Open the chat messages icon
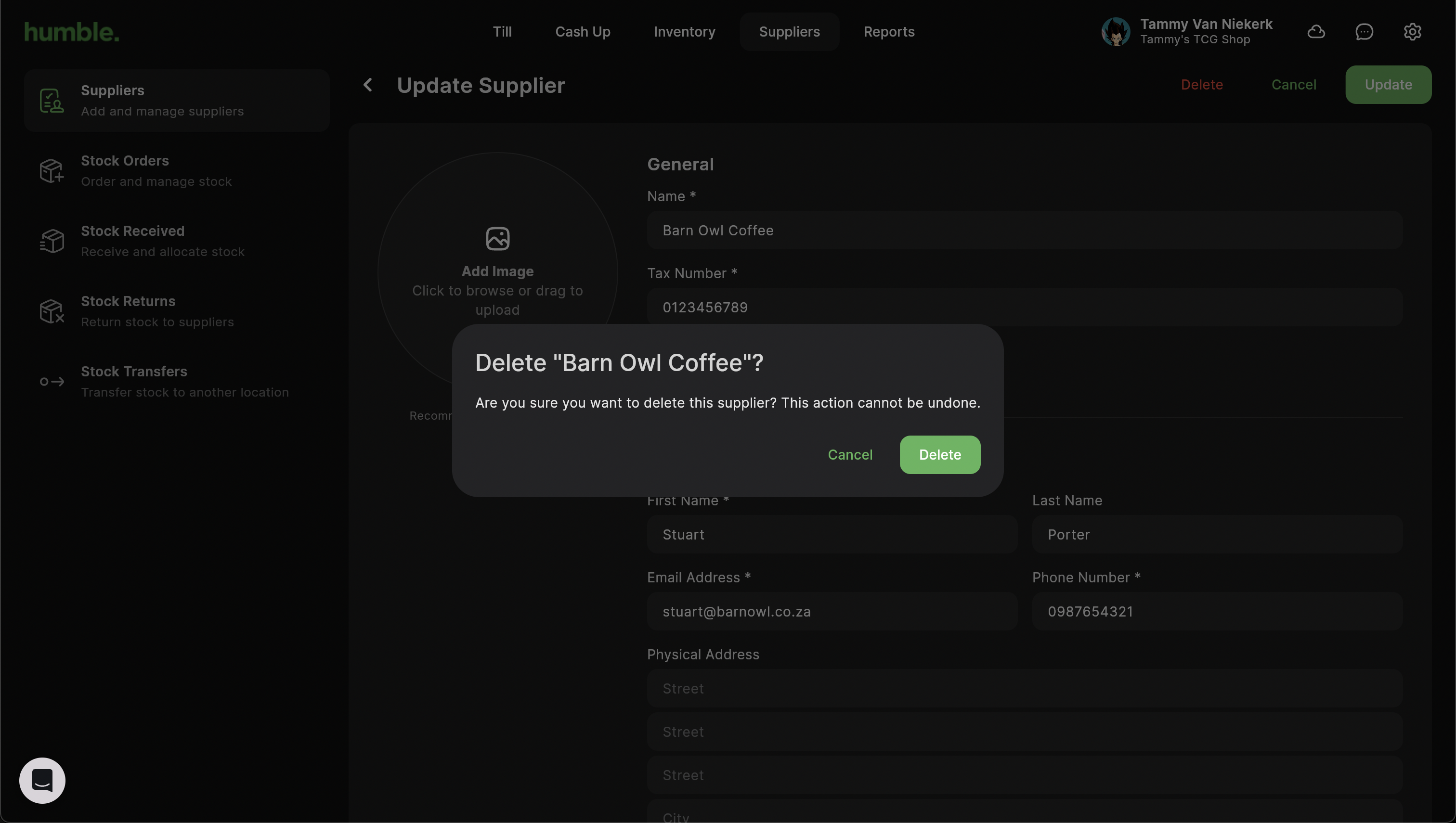This screenshot has width=1456, height=823. point(1364,32)
